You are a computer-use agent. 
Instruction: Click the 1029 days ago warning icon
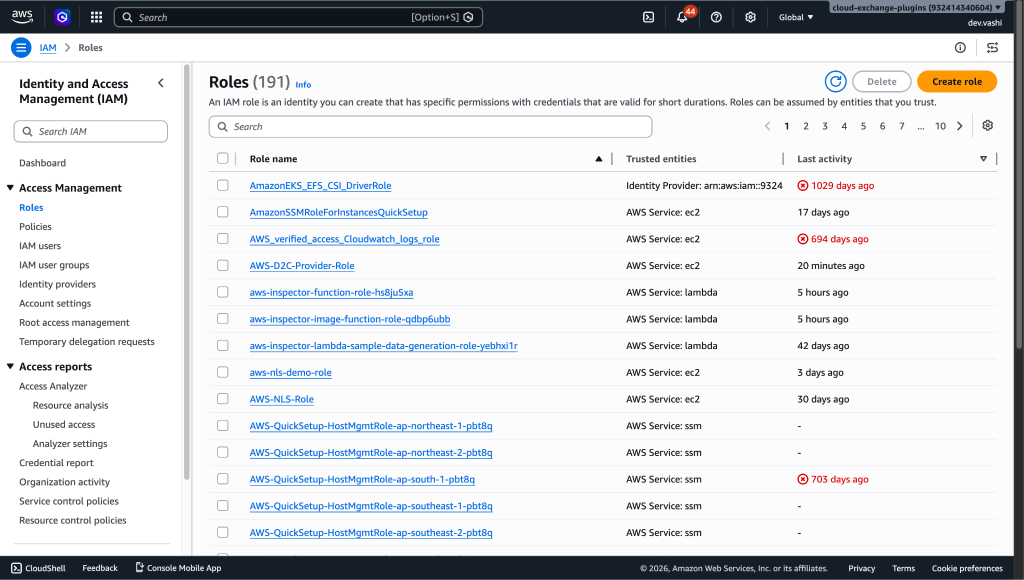[x=803, y=185]
